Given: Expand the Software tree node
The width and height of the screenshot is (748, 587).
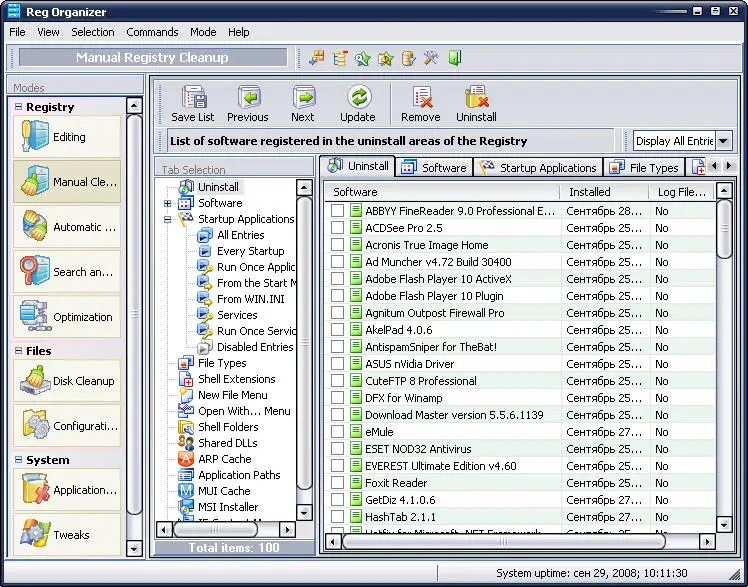Looking at the screenshot, I should click(x=168, y=204).
